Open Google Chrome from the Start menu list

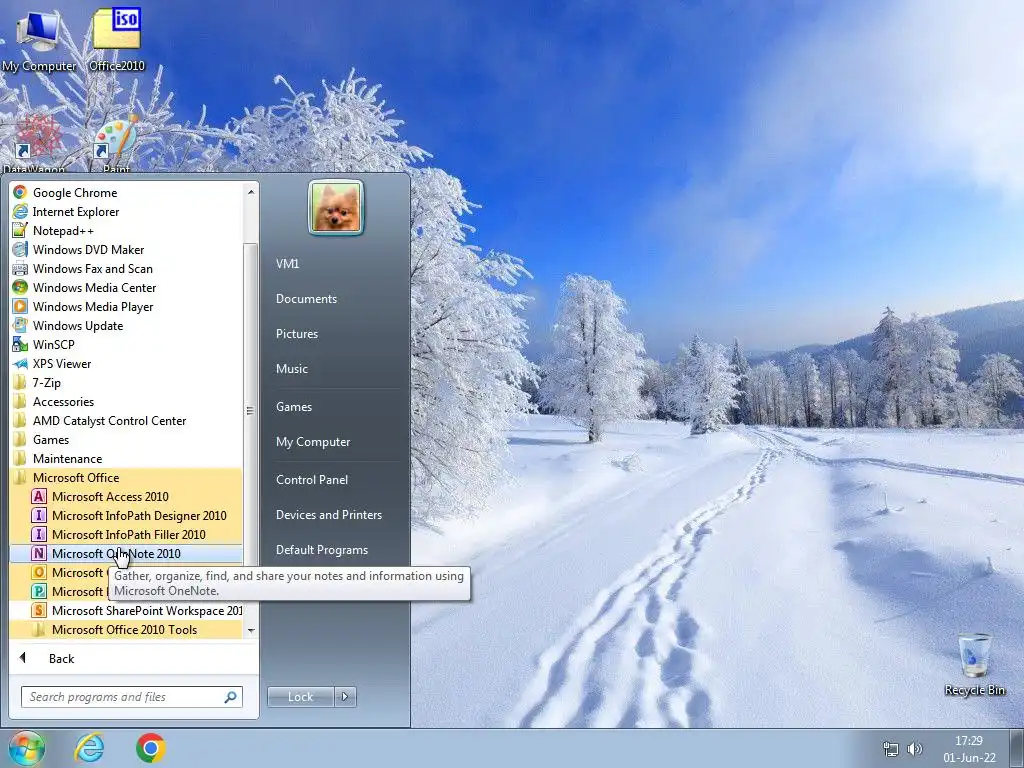[125, 193]
